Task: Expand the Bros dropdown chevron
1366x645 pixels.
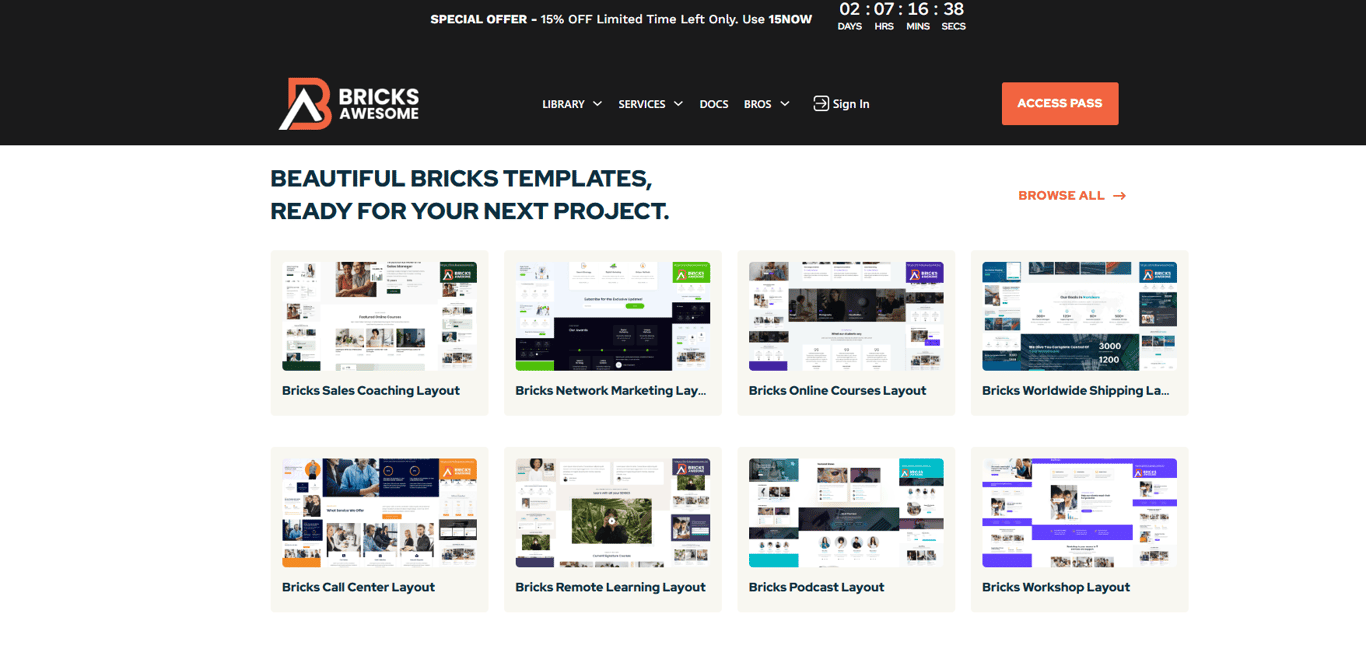Action: tap(785, 104)
